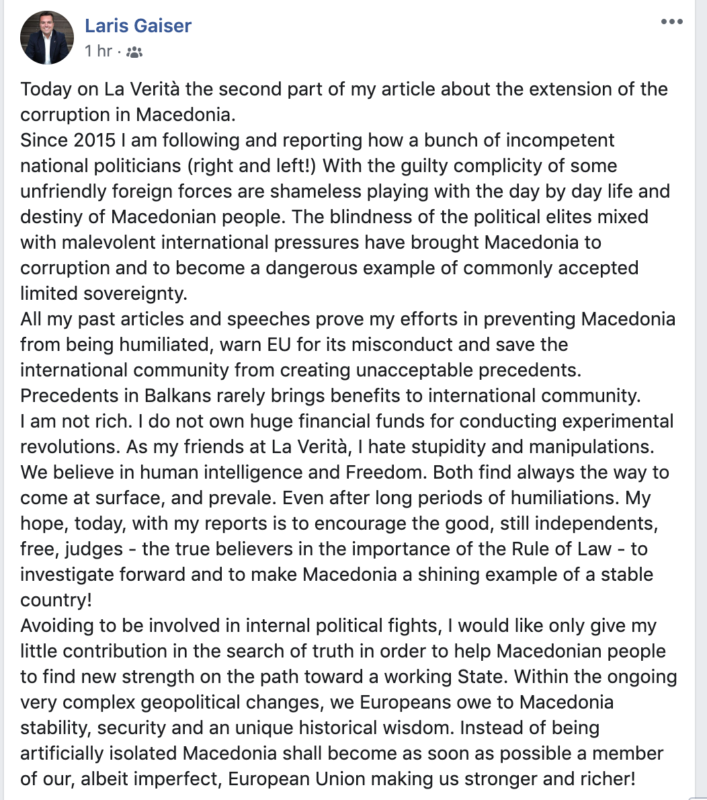Click the line "All my past articles and speeches"
The height and width of the screenshot is (800, 707).
pos(150,320)
